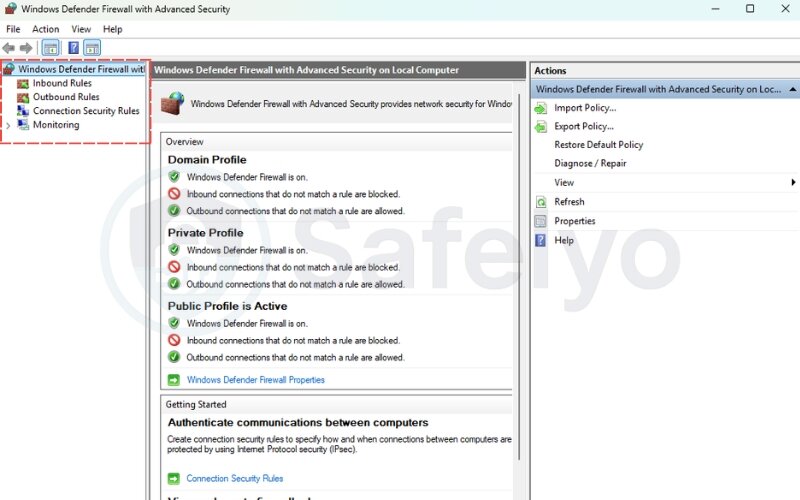This screenshot has width=800, height=500.
Task: Click the Back arrow in the toolbar
Action: click(9, 48)
